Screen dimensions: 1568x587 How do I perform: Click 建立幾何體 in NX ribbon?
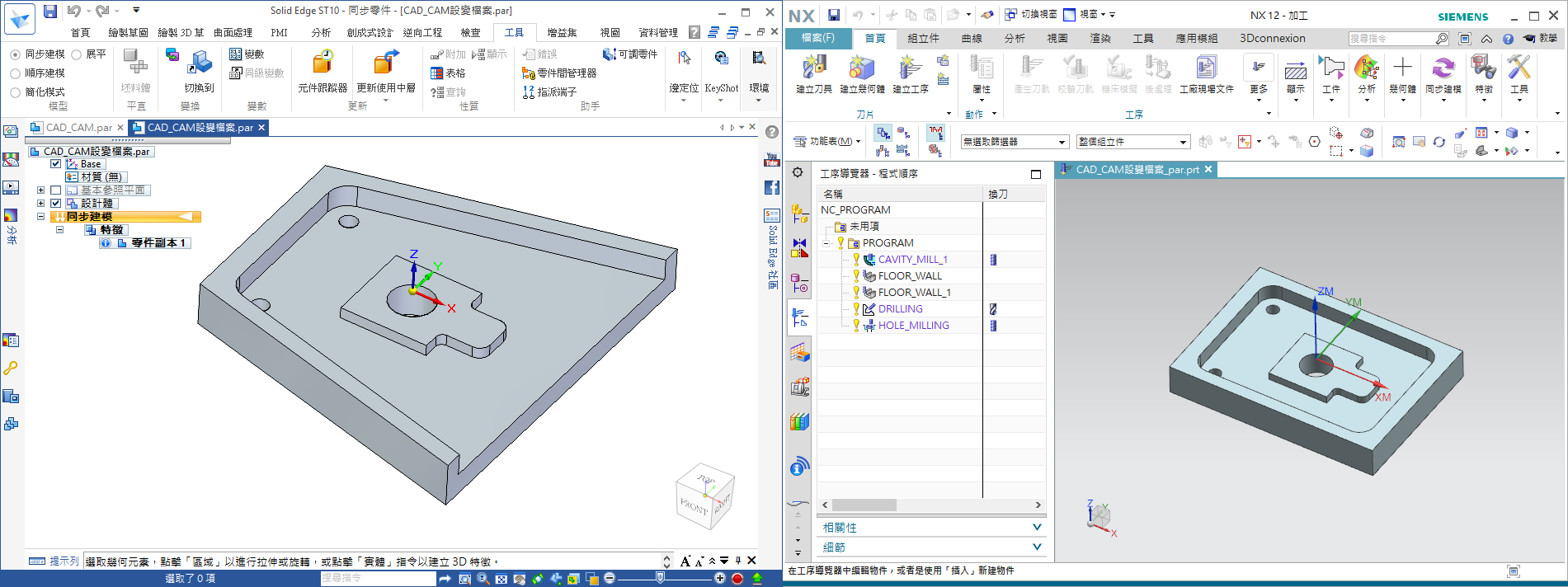tap(862, 74)
